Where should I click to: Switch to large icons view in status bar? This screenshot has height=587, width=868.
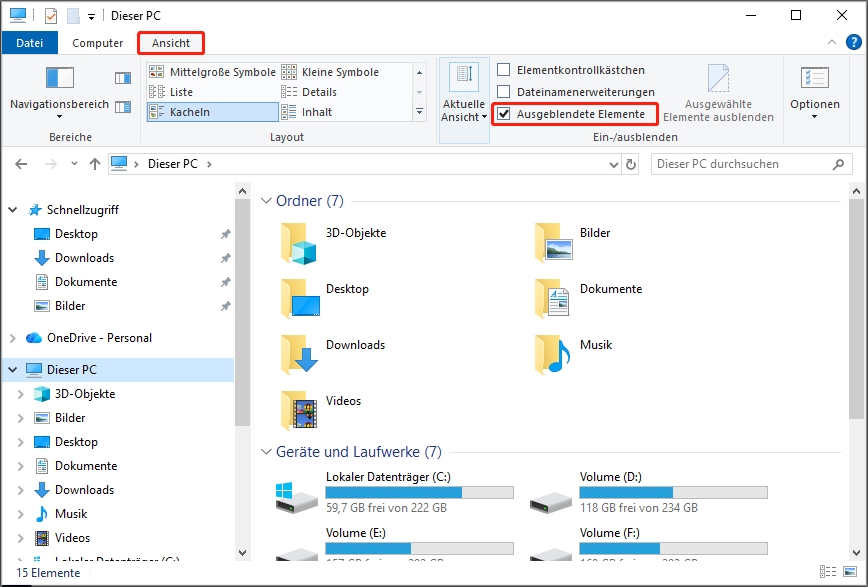[x=850, y=571]
